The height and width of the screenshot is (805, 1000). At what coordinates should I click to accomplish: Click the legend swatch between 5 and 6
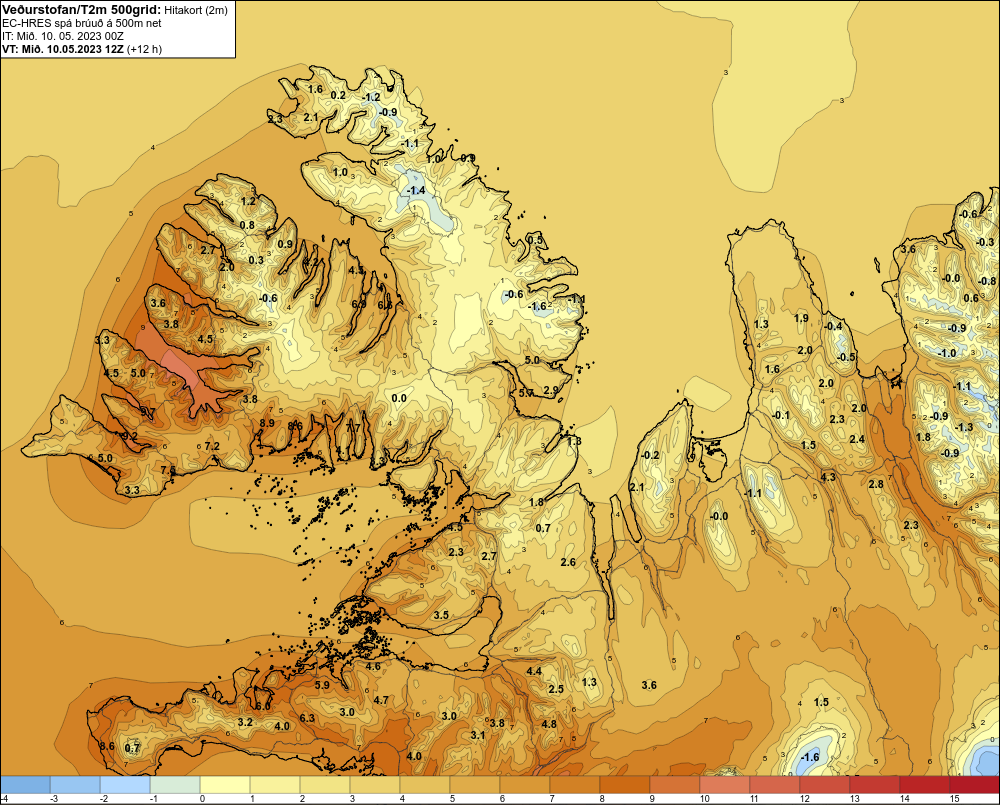tap(475, 785)
